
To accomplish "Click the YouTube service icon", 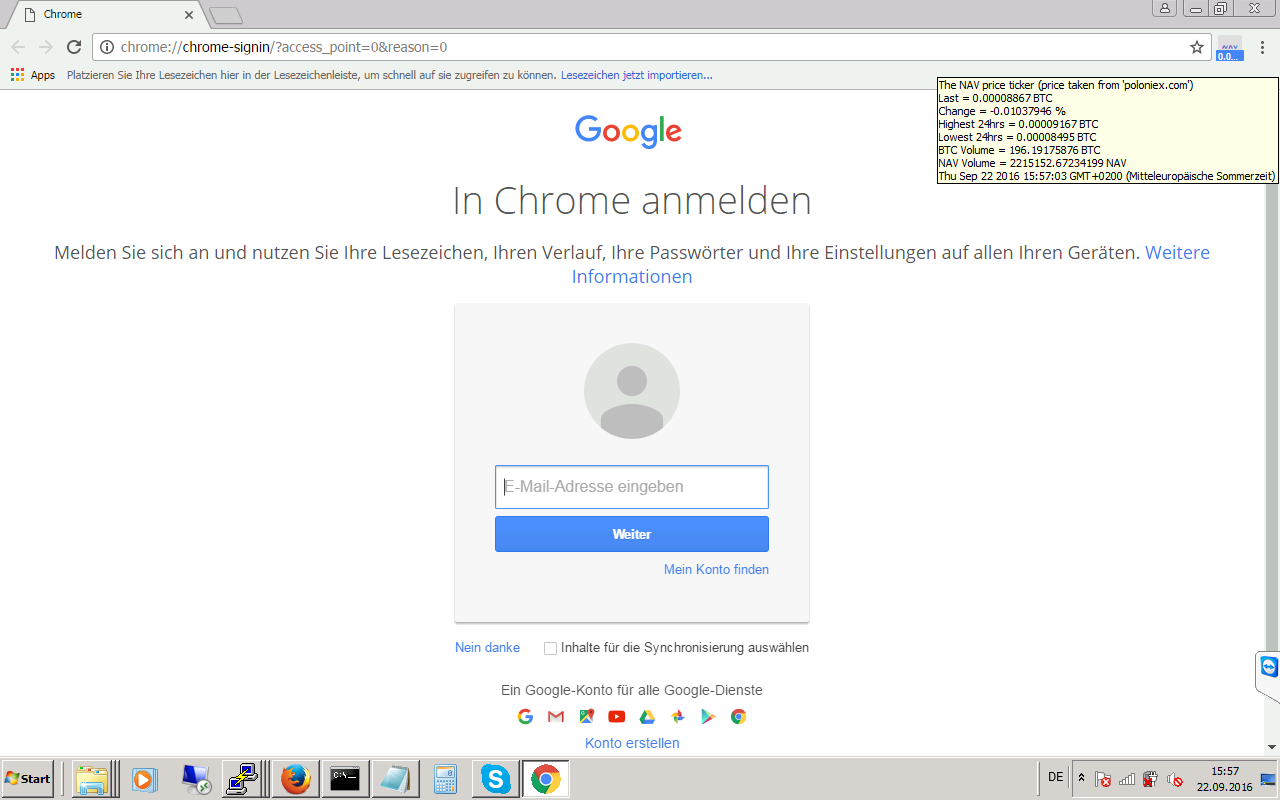I will [x=617, y=716].
